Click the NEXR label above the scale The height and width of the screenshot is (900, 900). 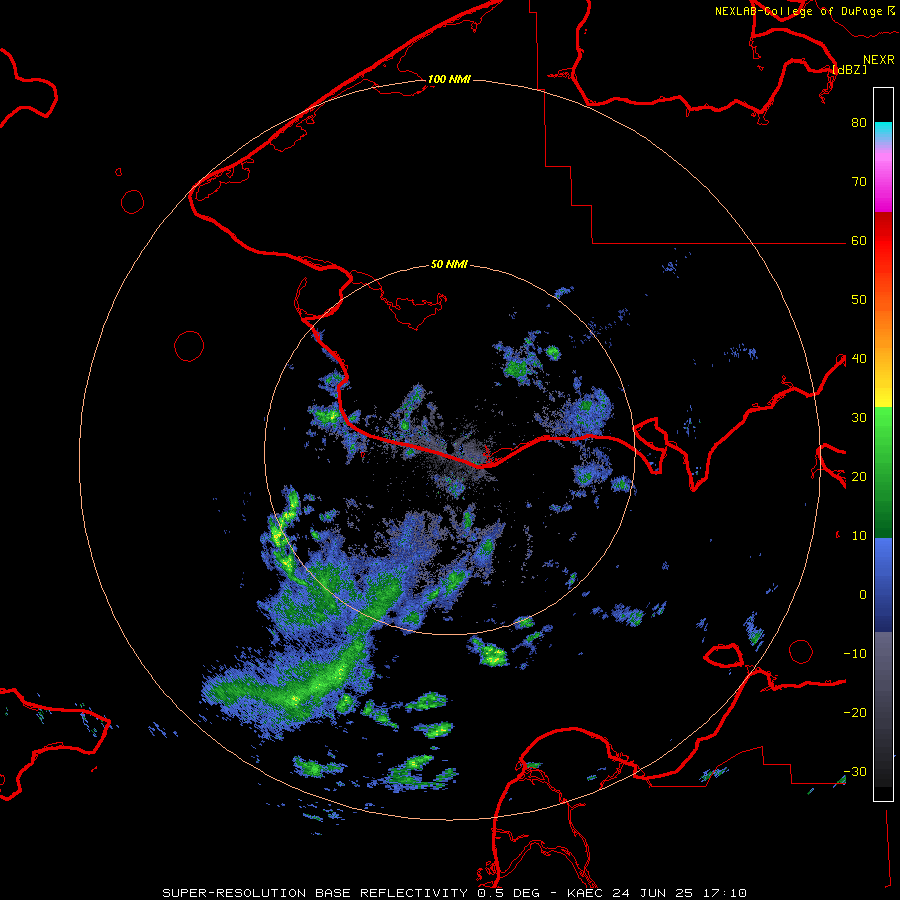click(879, 60)
